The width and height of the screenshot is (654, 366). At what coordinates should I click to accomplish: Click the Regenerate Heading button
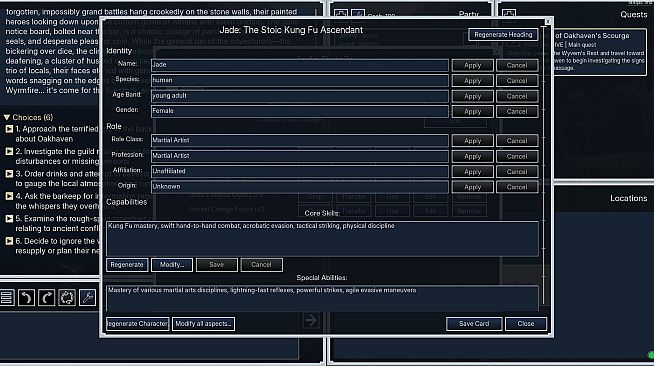point(503,35)
